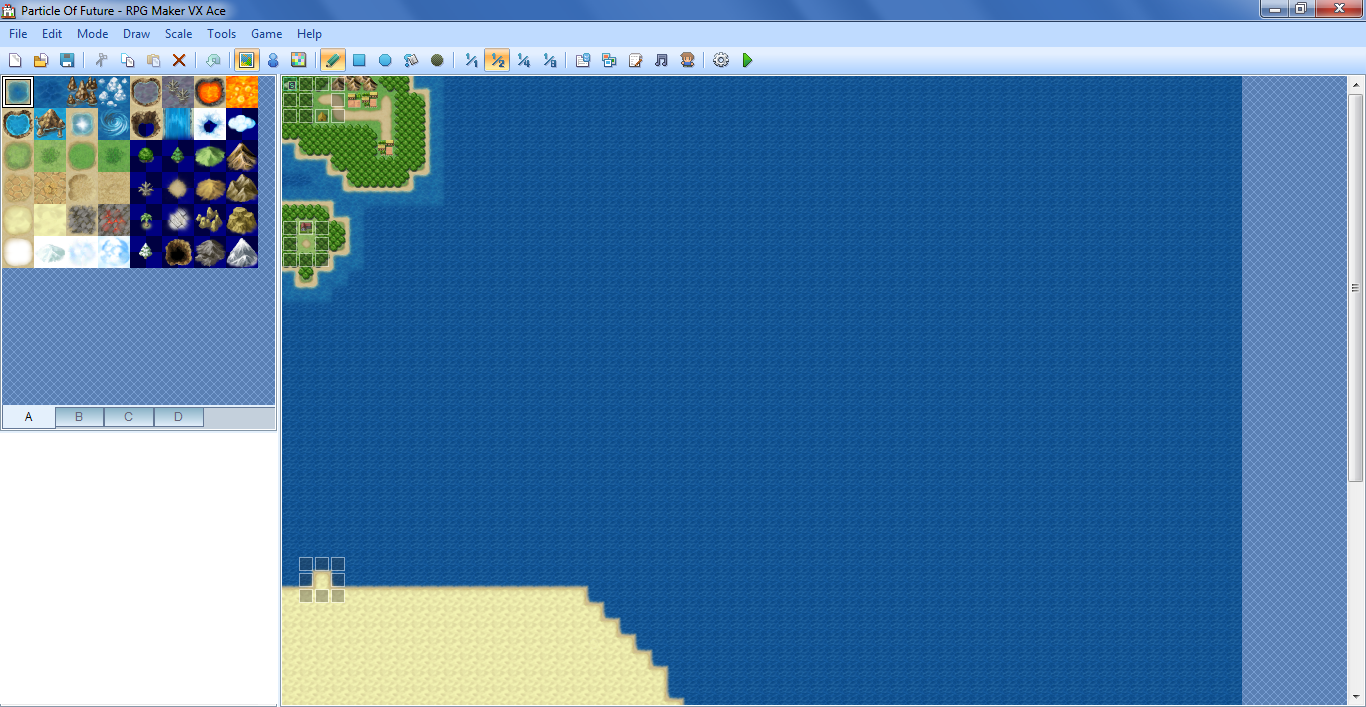Image resolution: width=1366 pixels, height=707 pixels.
Task: Select the Cut scissors icon
Action: point(101,60)
